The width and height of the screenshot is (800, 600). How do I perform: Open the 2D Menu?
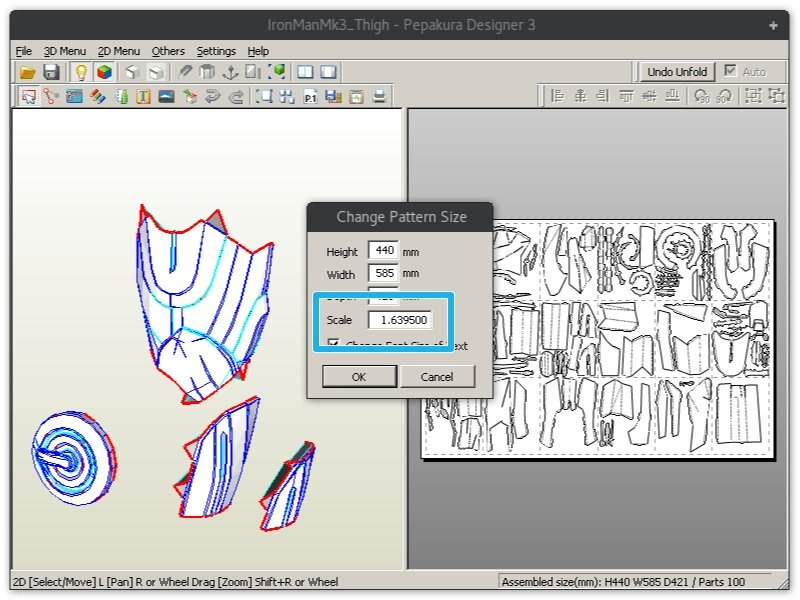pyautogui.click(x=118, y=51)
